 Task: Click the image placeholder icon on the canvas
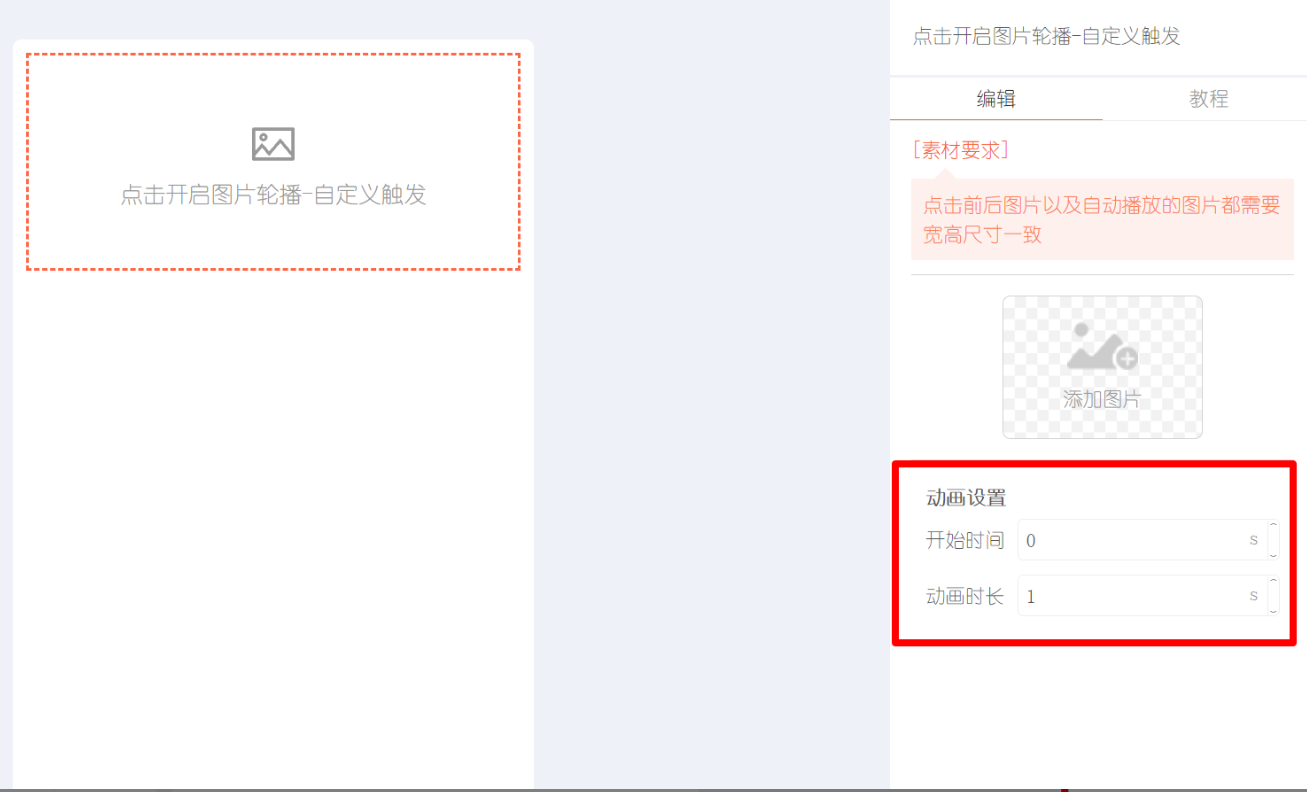pos(273,144)
